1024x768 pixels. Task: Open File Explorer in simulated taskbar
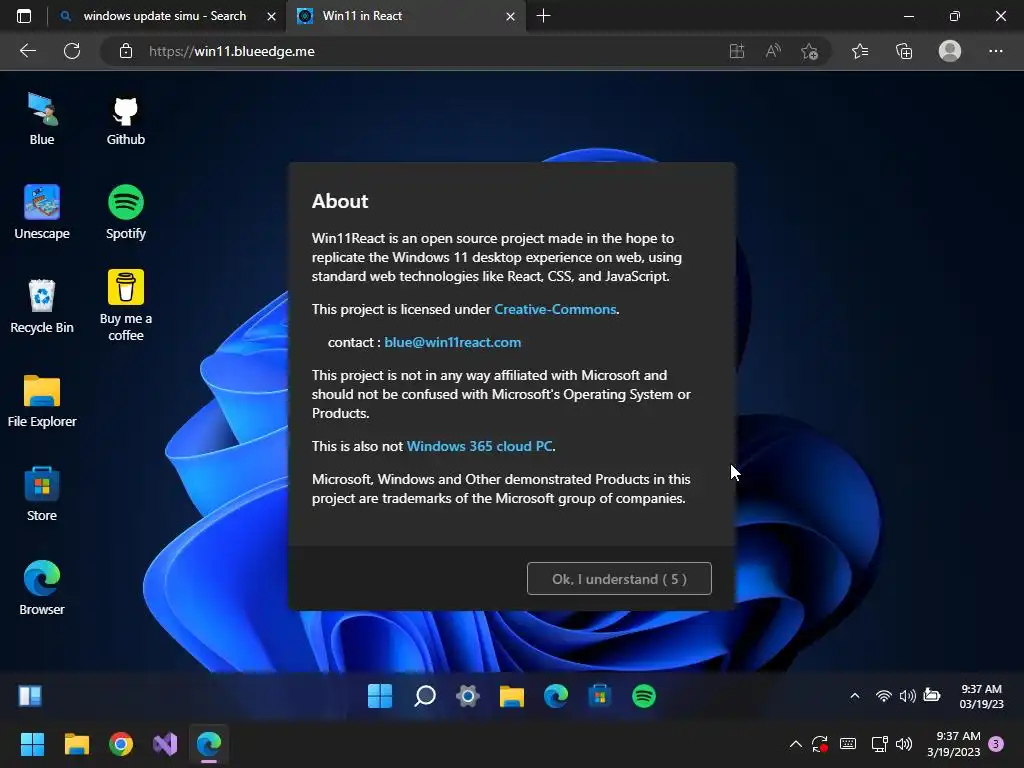(x=512, y=696)
